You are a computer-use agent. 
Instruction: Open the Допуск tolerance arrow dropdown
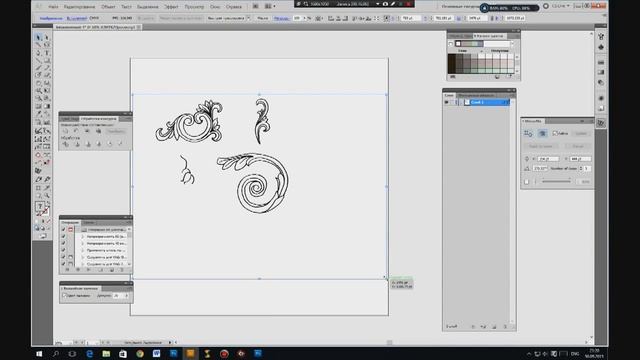(x=126, y=296)
